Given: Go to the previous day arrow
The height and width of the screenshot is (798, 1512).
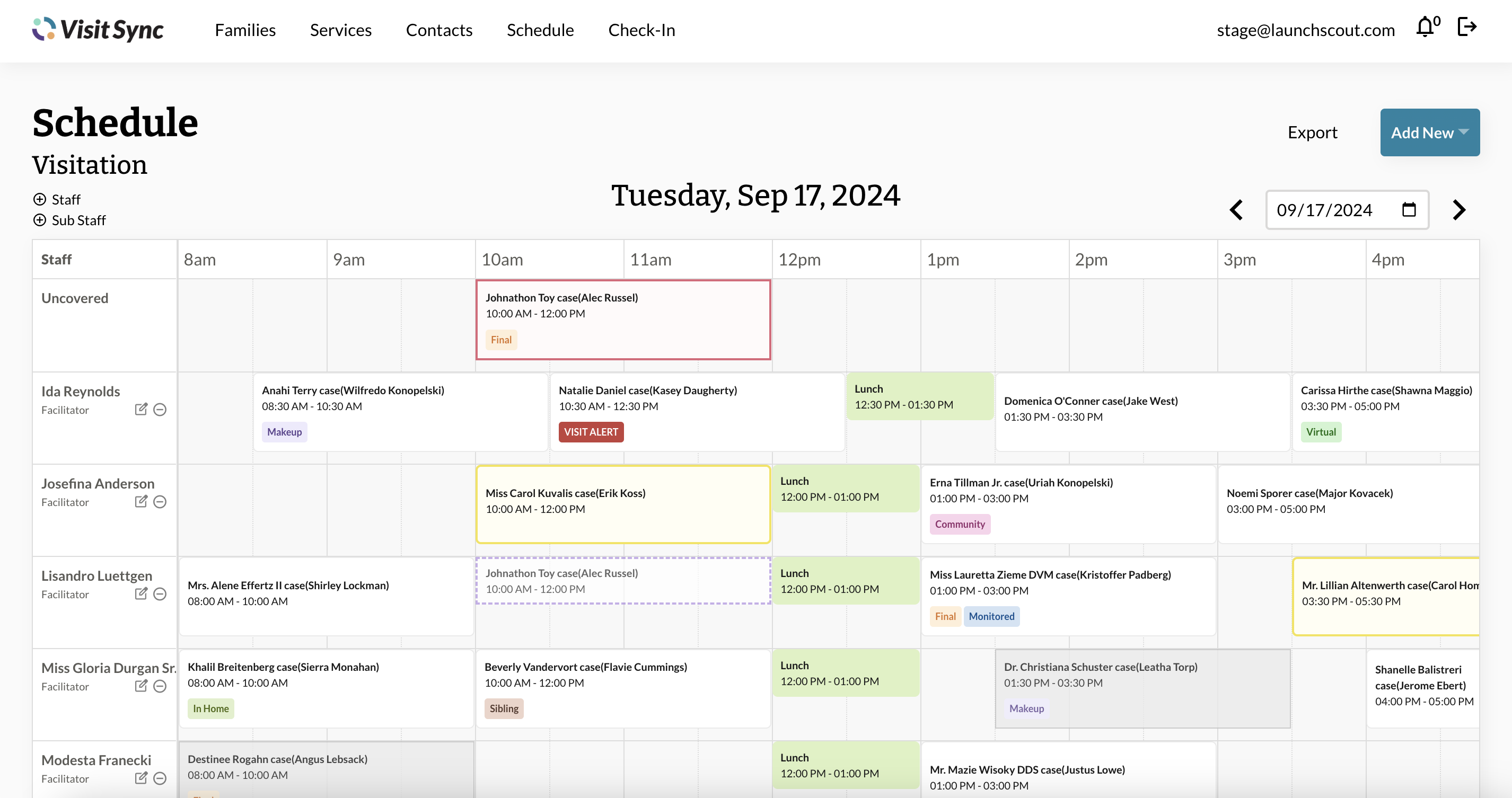Looking at the screenshot, I should click(x=1236, y=210).
